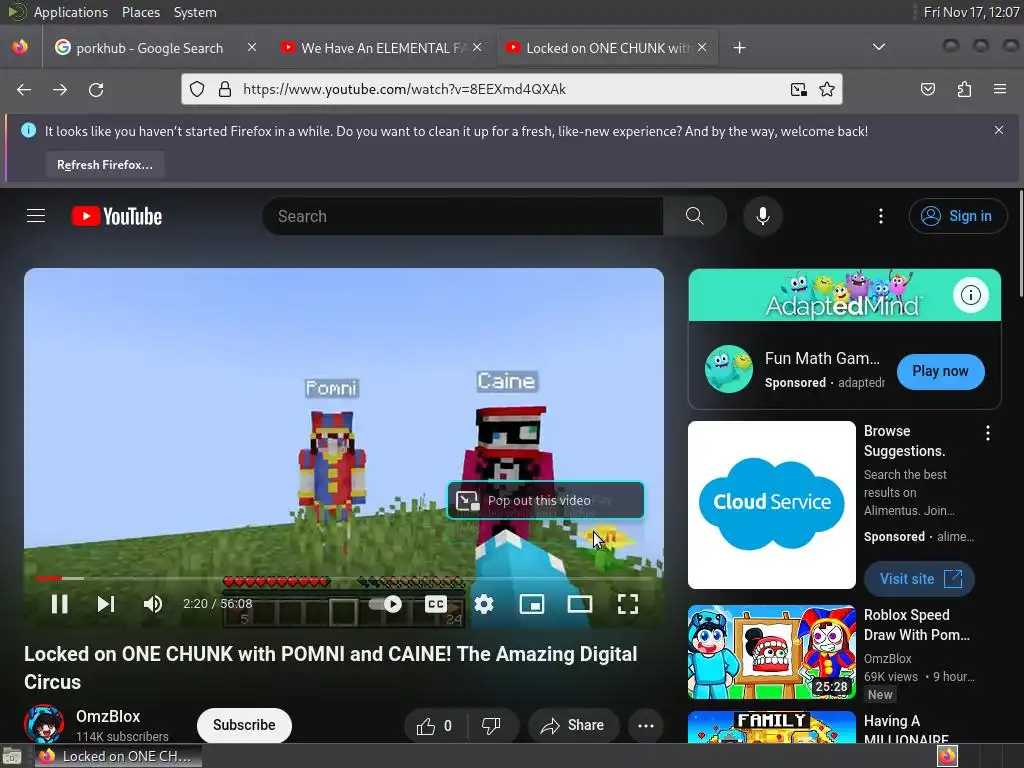
Task: Open Roblox Speed Draw video thumbnail
Action: [772, 652]
